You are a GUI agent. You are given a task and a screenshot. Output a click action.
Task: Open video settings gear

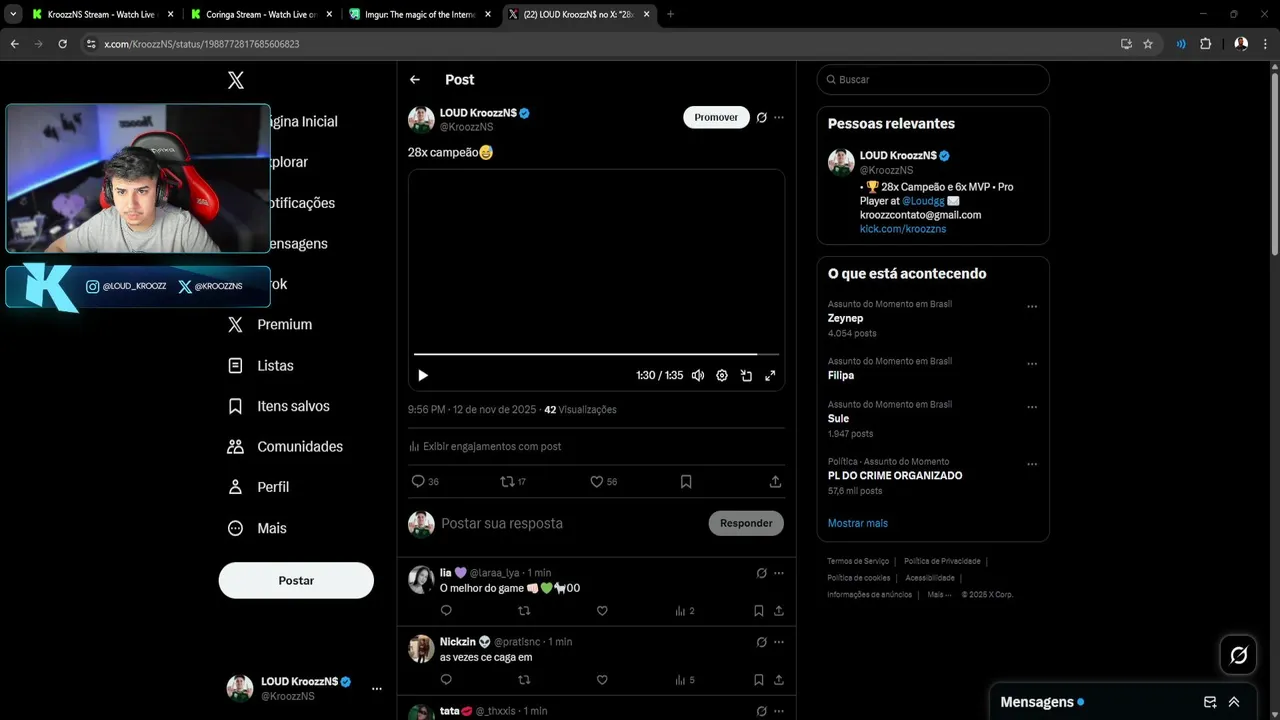tap(722, 375)
